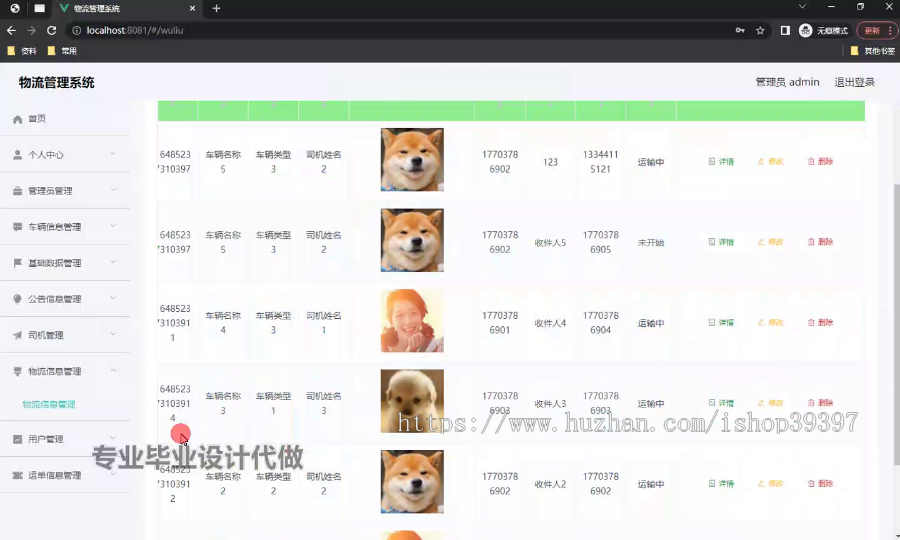Click the 物流信息管理 sidebar icon
Screen dimensions: 900x540
pyautogui.click(x=17, y=371)
